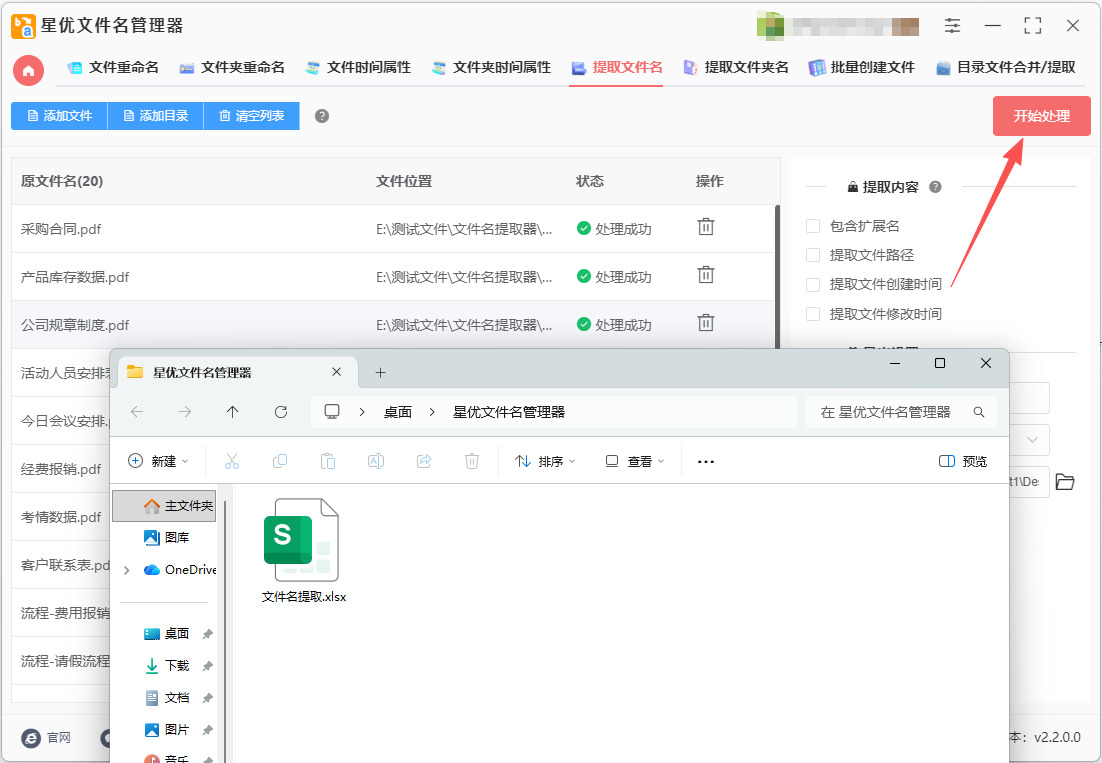The height and width of the screenshot is (763, 1102).
Task: Click the help question mark beside 清空列表
Action: tap(322, 116)
